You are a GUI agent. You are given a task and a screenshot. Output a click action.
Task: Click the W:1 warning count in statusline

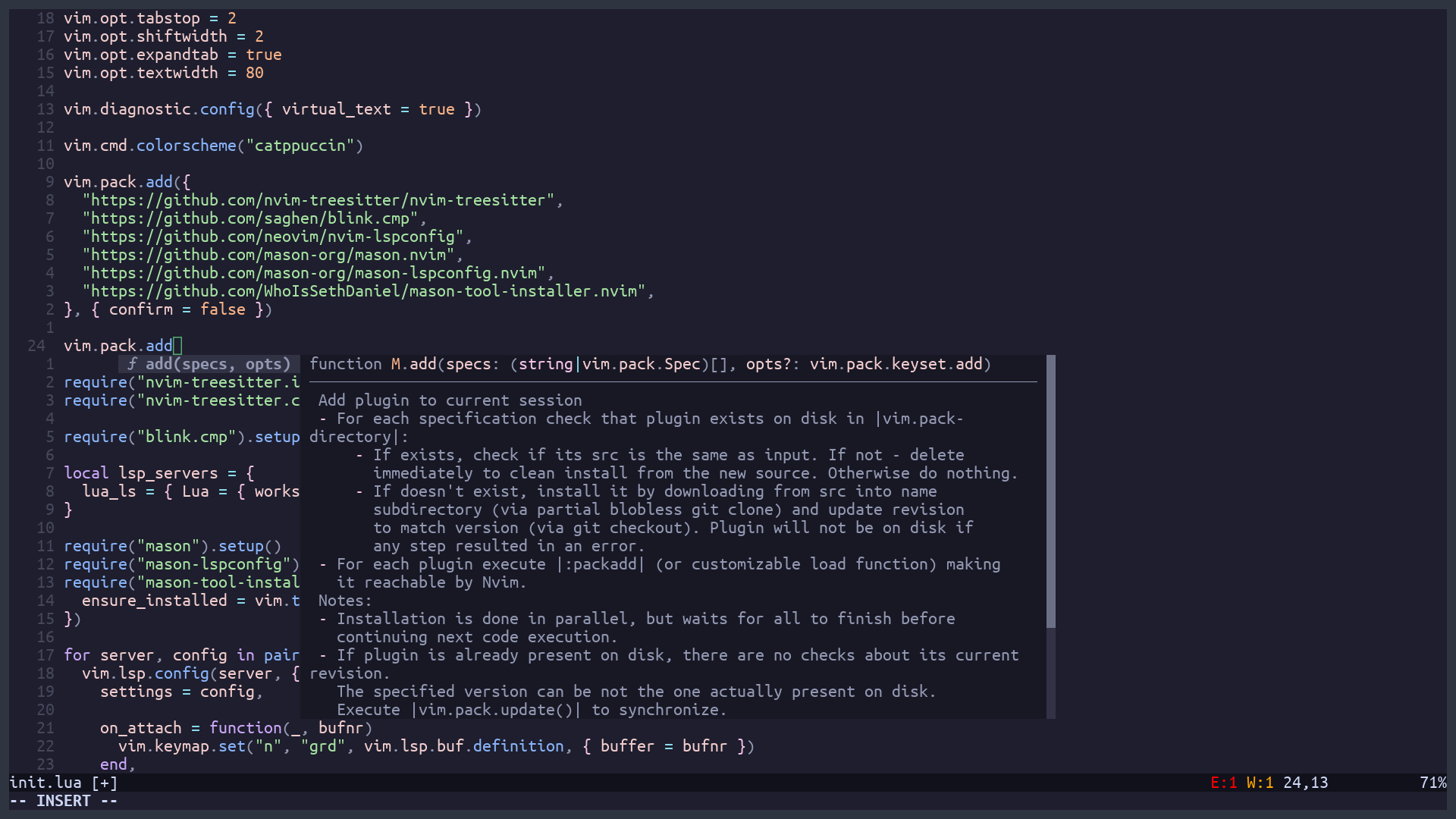tap(1260, 783)
